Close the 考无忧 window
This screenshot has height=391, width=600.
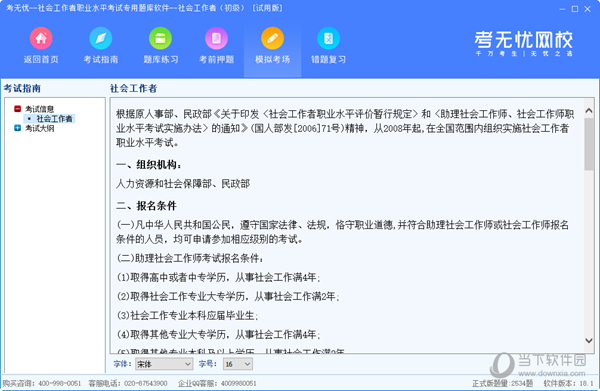(x=587, y=9)
